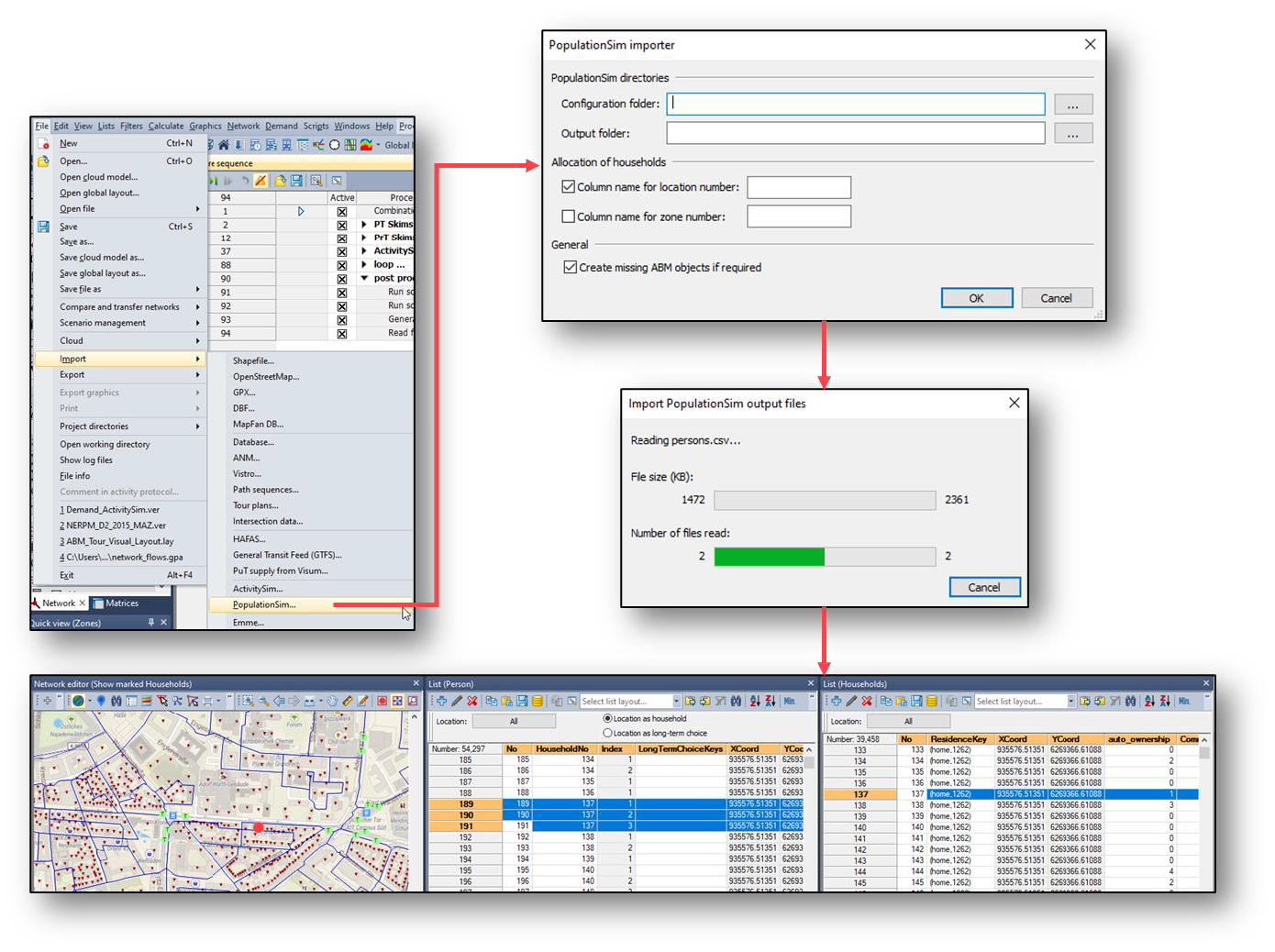Image resolution: width=1275 pixels, height=952 pixels.
Task: Click the binoculars find icon in List (Households)
Action: tap(1131, 701)
